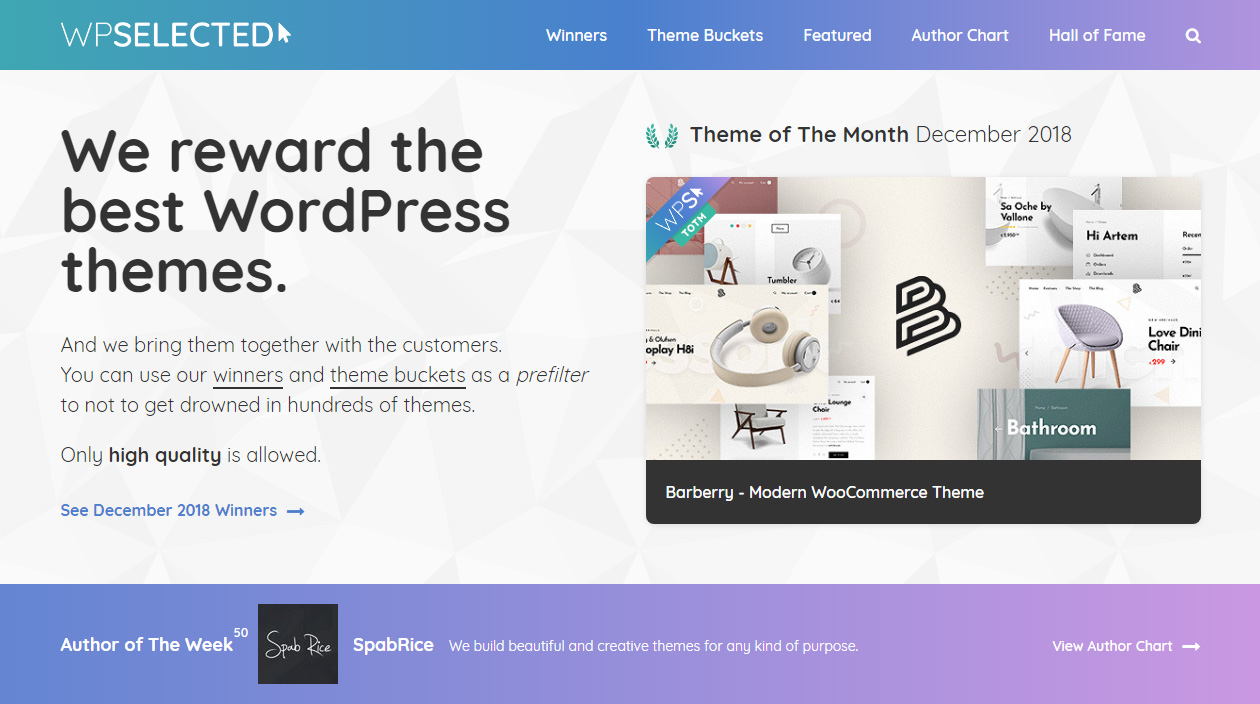
Task: Click the Barberry B logo in preview
Action: (927, 317)
